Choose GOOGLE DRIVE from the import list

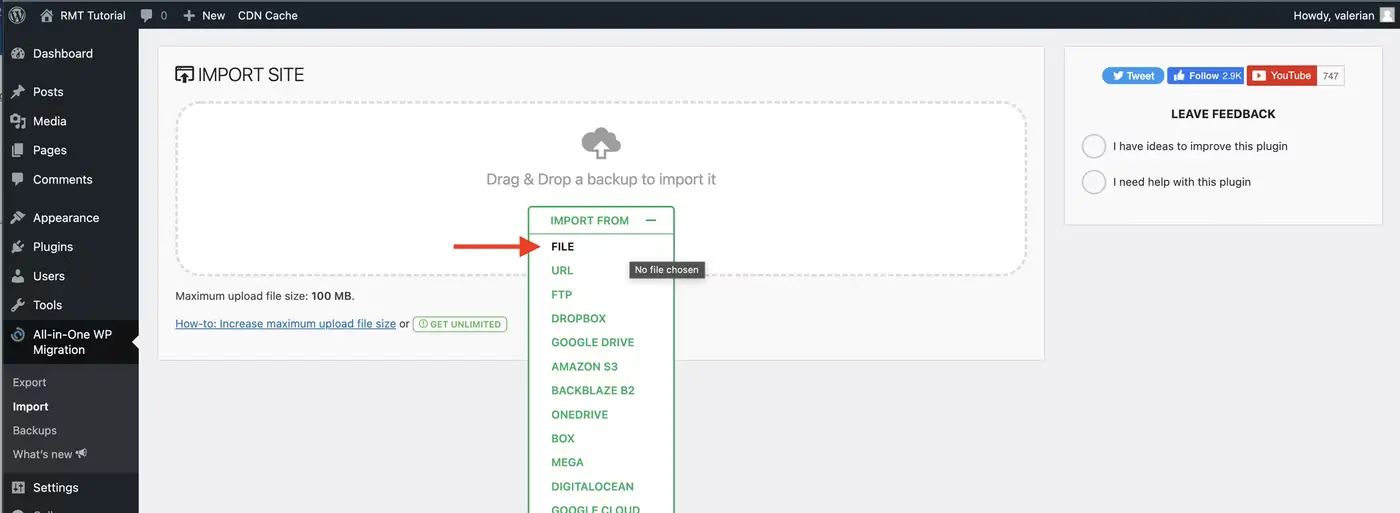(592, 342)
